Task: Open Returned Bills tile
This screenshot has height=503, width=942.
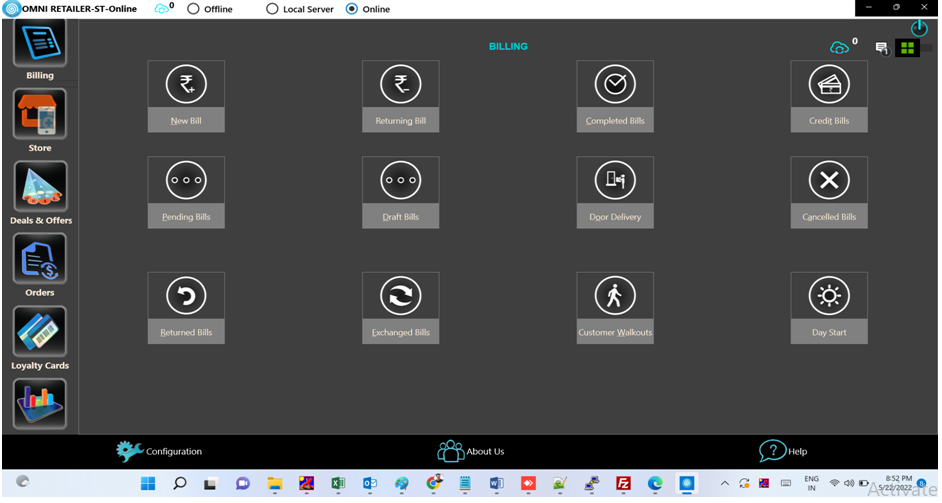Action: (186, 308)
